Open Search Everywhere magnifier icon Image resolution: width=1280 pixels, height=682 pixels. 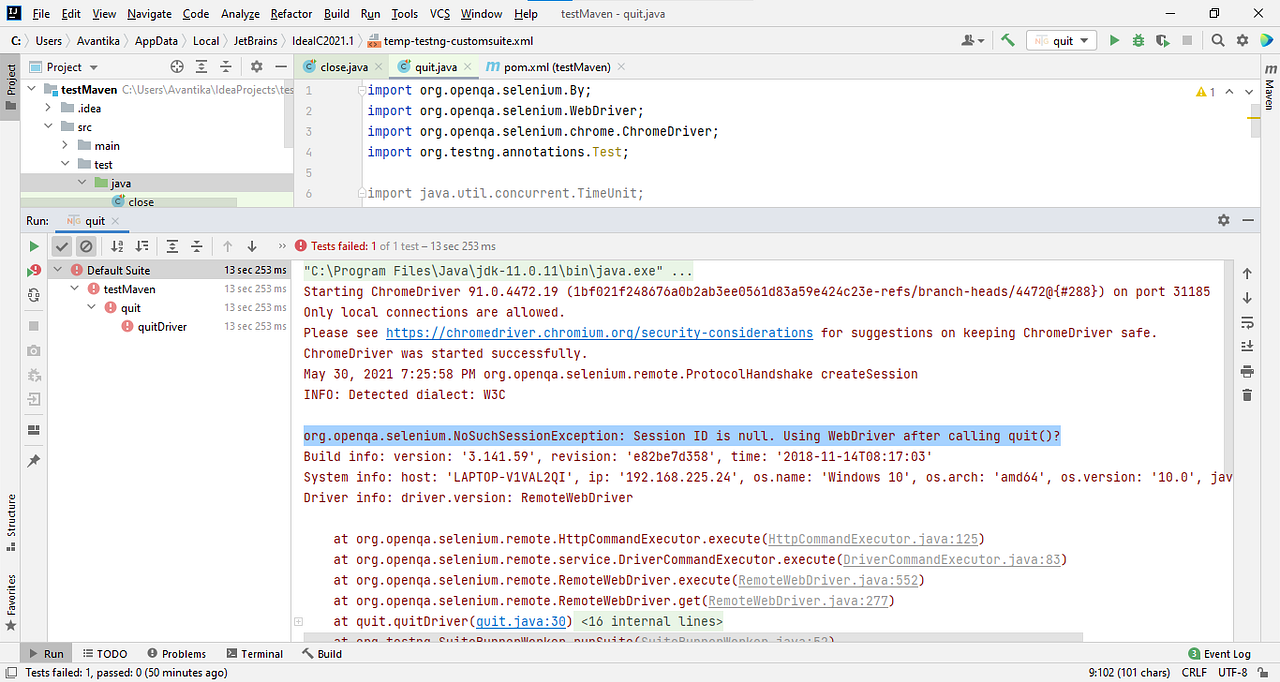1218,40
